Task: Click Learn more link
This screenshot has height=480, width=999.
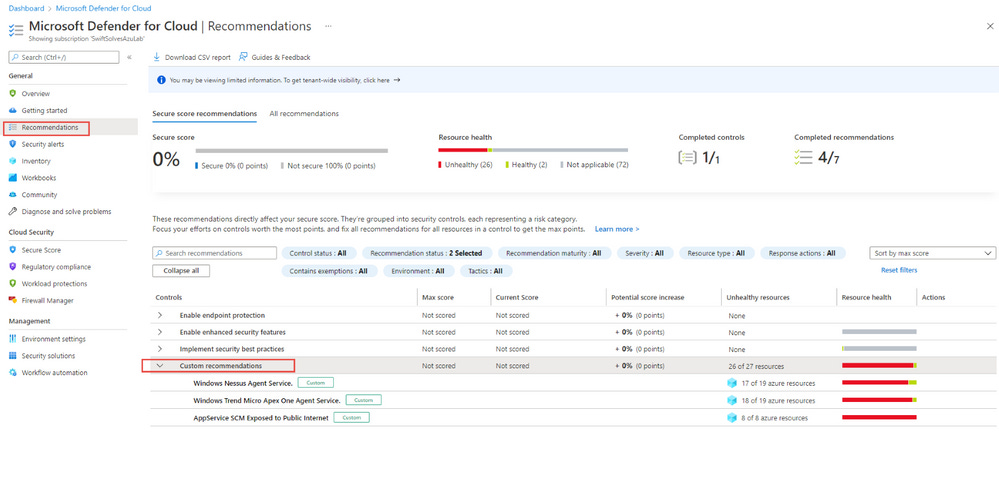Action: click(617, 229)
